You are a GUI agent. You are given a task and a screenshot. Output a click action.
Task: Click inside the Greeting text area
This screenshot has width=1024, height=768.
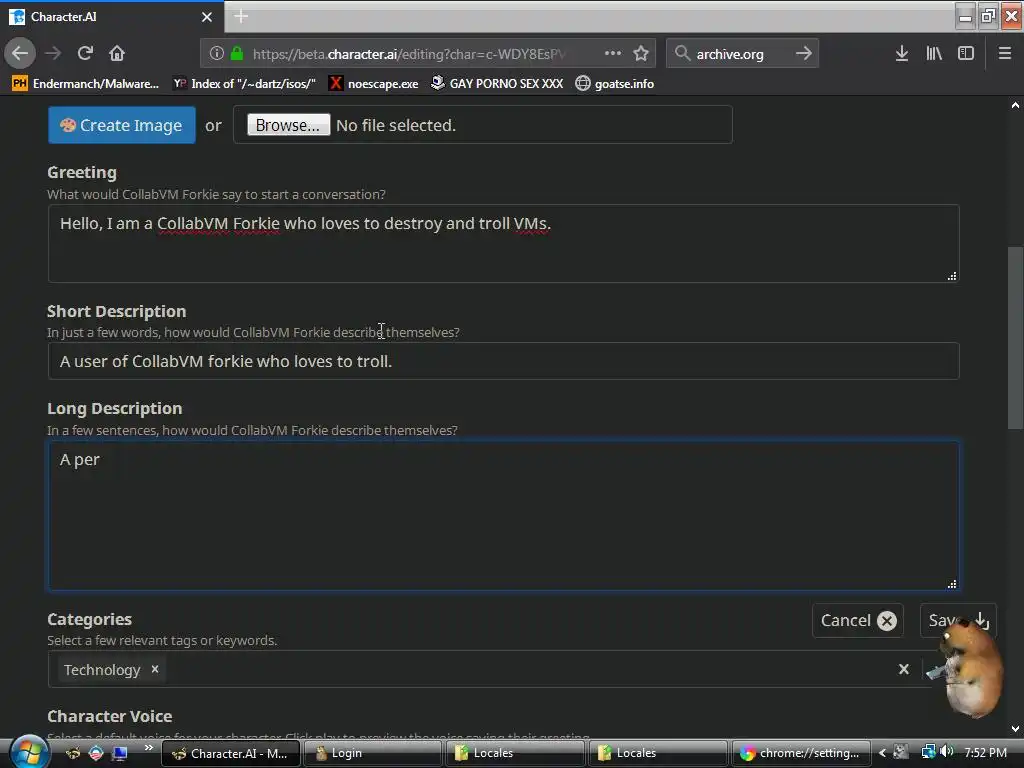click(x=504, y=244)
